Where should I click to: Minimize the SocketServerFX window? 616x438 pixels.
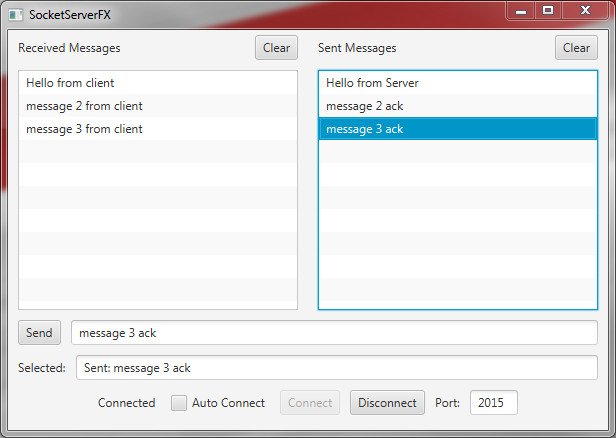pos(521,11)
